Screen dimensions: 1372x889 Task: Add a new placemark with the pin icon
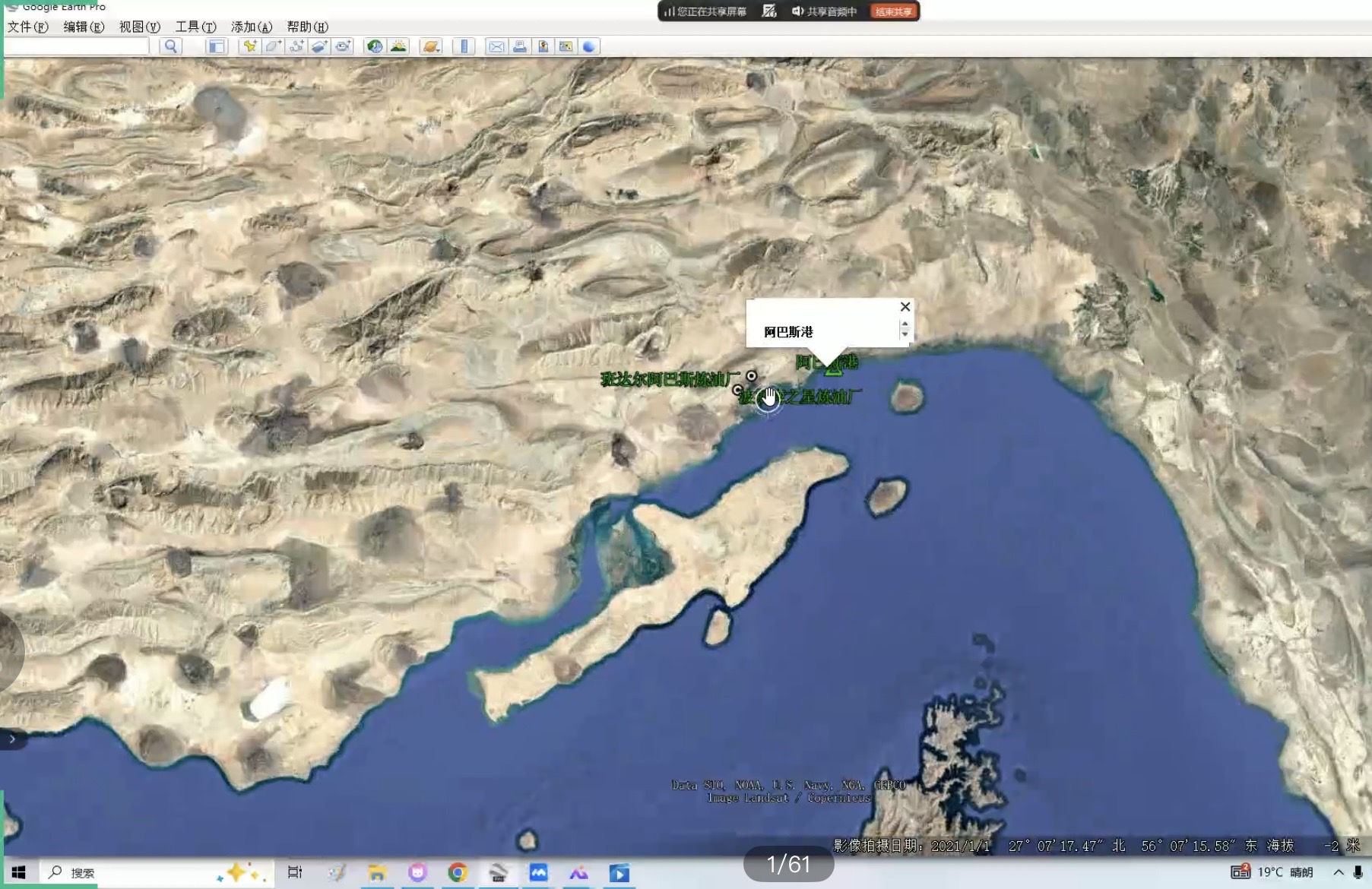249,46
